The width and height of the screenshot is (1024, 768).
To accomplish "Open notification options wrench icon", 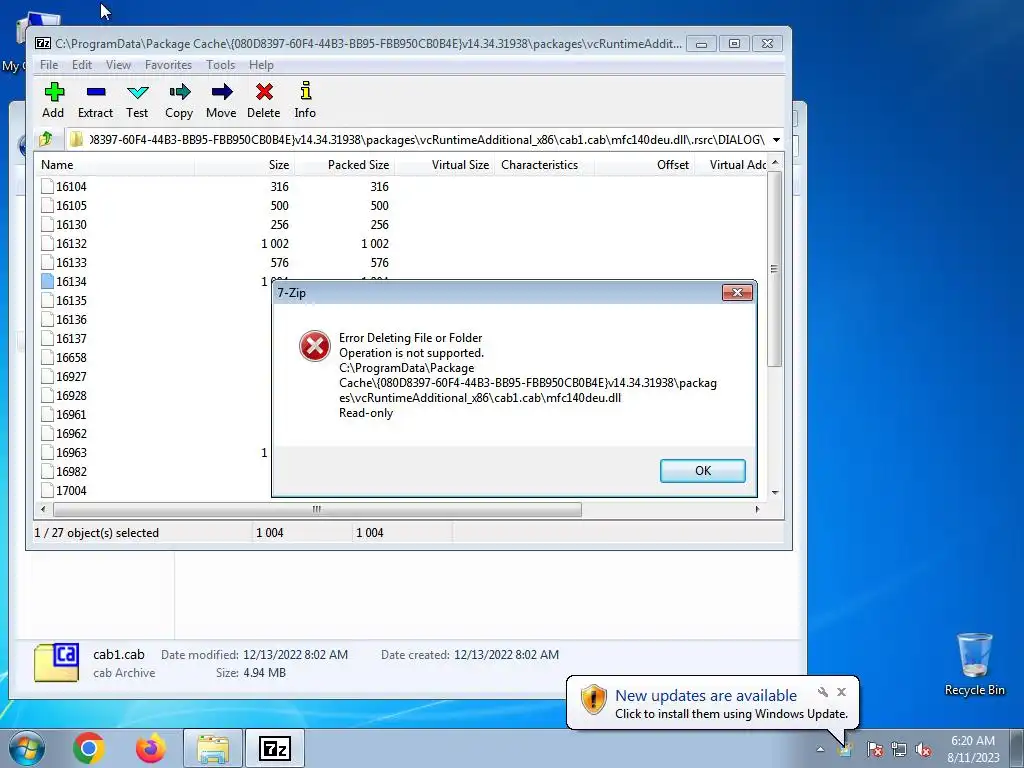I will (823, 692).
